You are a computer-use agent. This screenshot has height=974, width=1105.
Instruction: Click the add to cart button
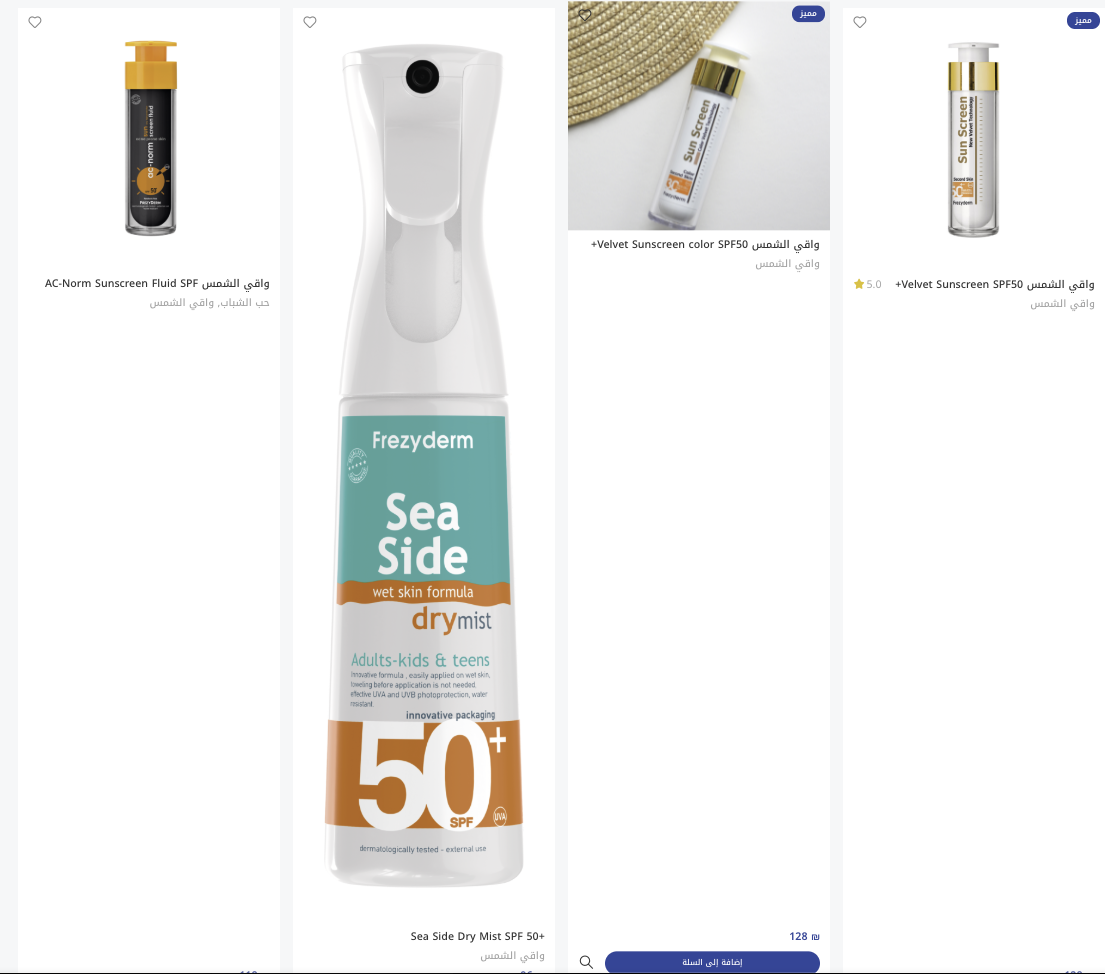coord(712,962)
